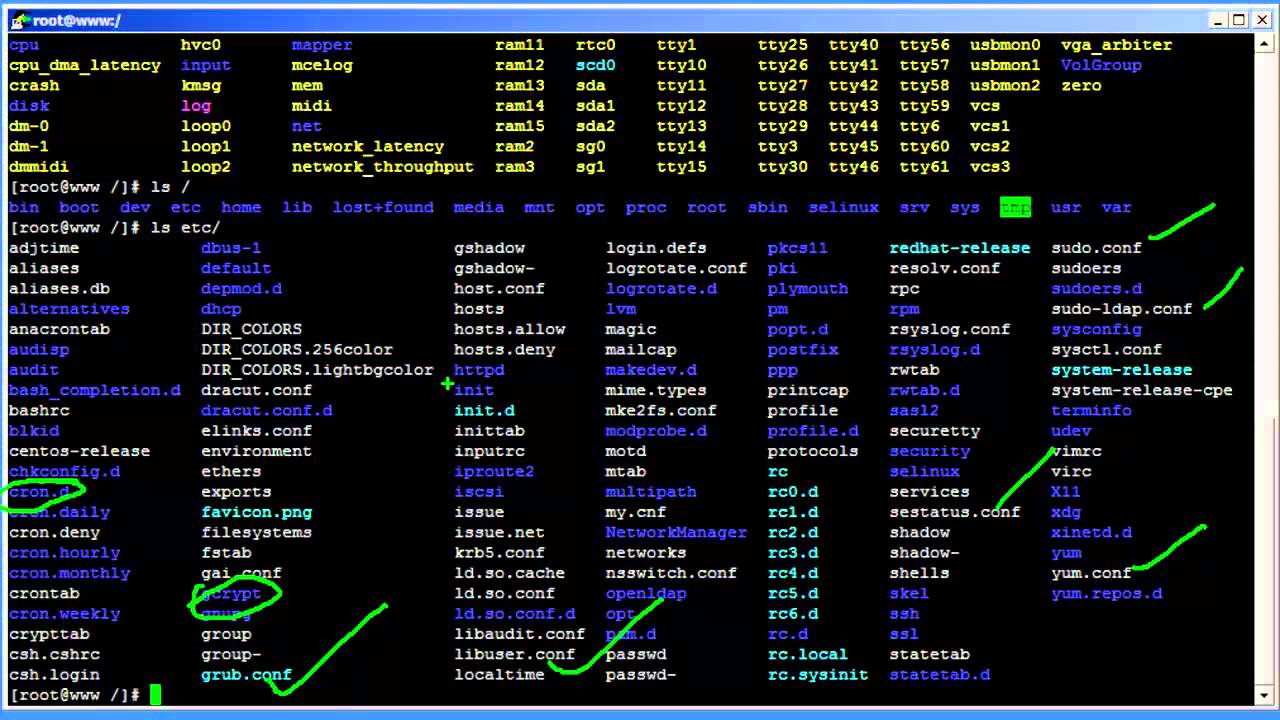Viewport: 1280px width, 720px height.
Task: Select 'DIR_COLORS.256color' file name
Action: (297, 350)
